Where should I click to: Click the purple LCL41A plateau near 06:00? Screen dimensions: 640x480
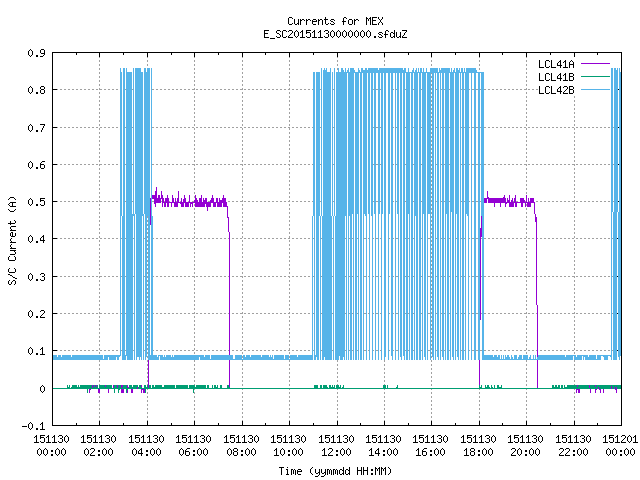click(190, 202)
